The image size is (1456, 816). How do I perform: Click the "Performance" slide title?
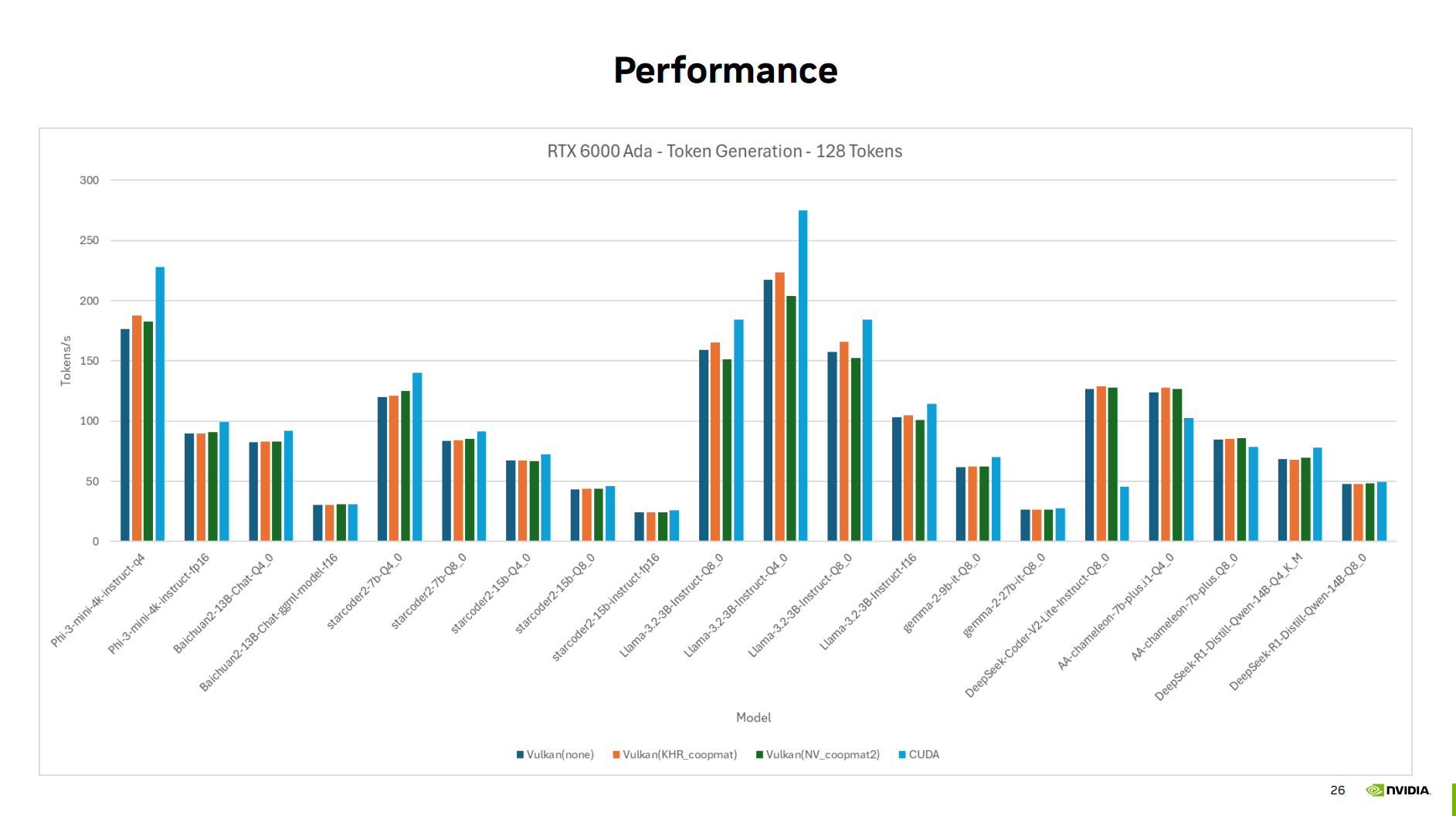725,70
